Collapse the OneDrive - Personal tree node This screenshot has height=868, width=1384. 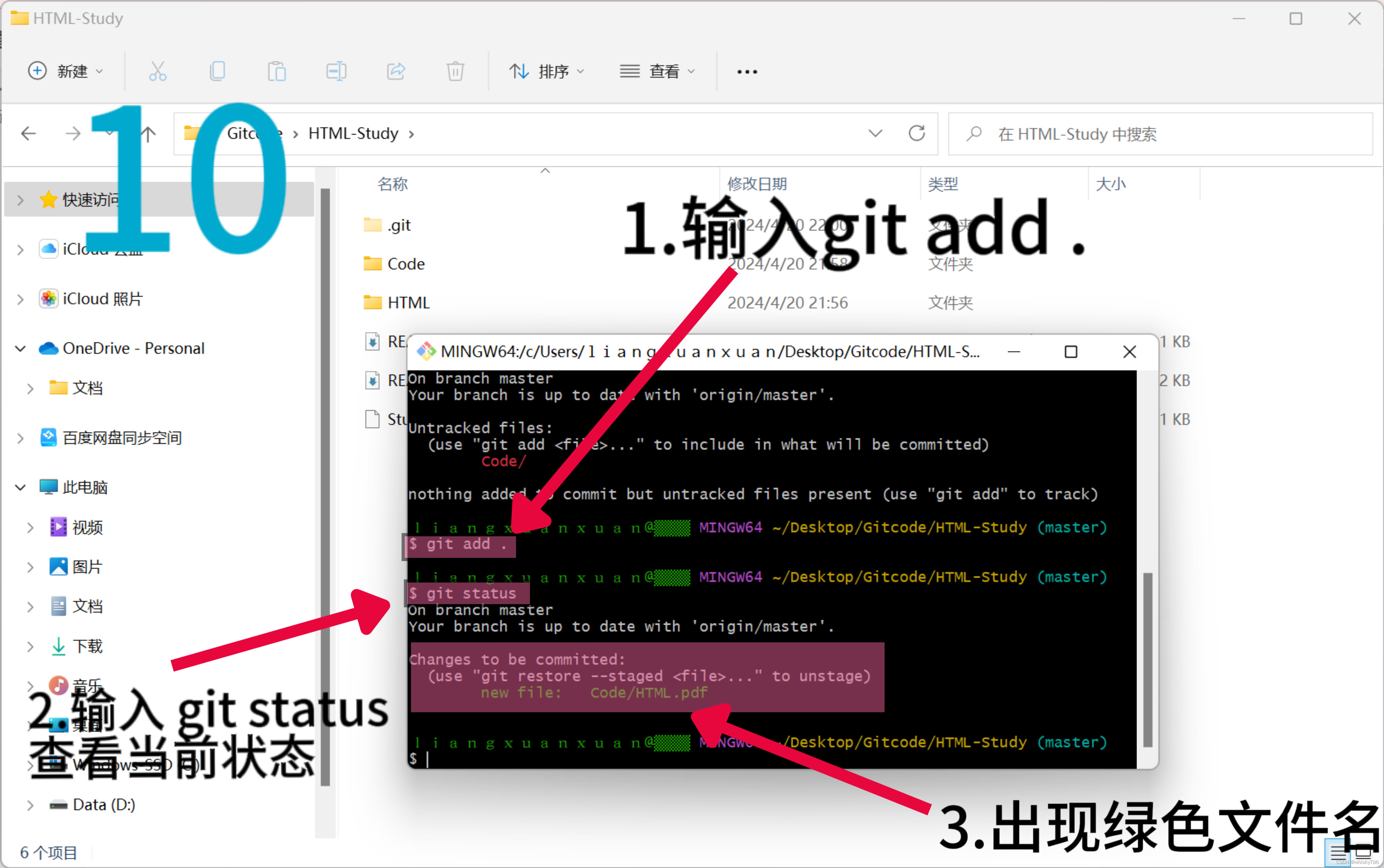21,348
